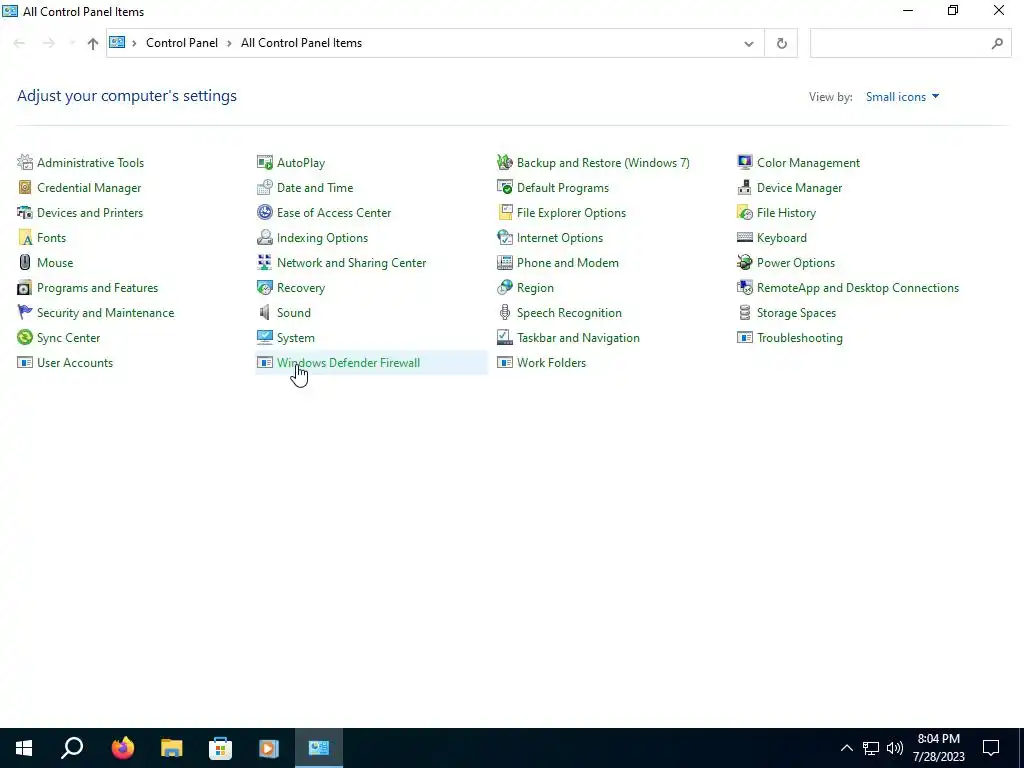
Task: Click the Internet Options globe icon
Action: coord(505,238)
